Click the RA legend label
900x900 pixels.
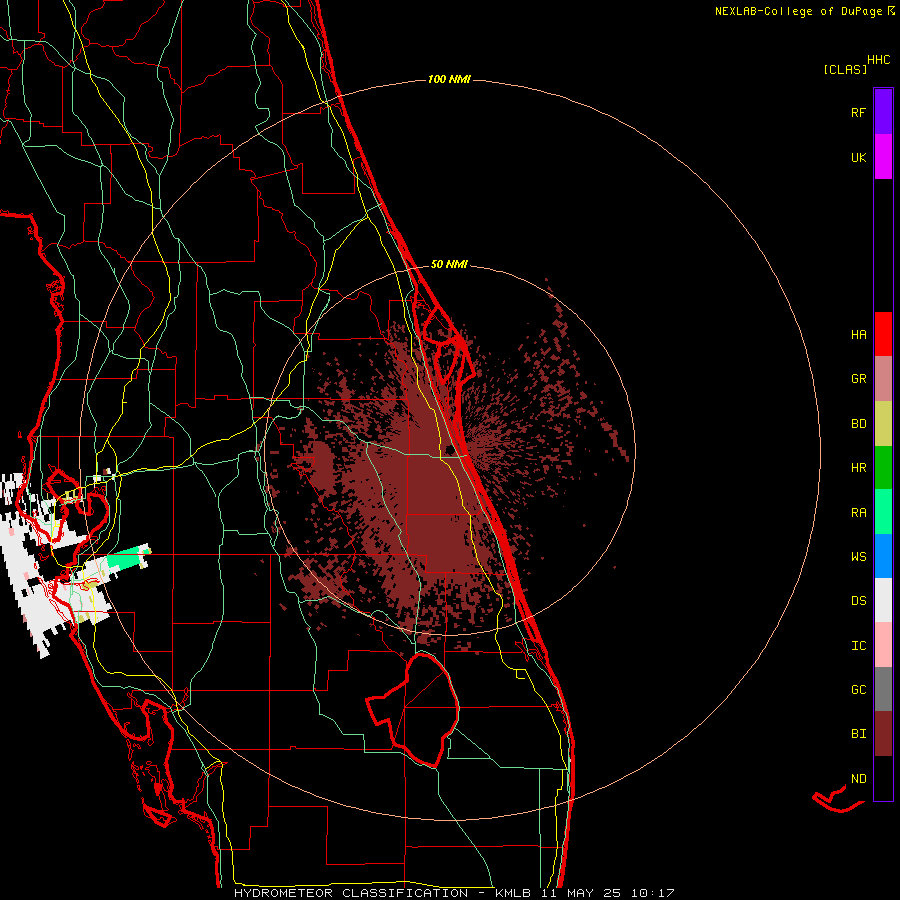(858, 513)
